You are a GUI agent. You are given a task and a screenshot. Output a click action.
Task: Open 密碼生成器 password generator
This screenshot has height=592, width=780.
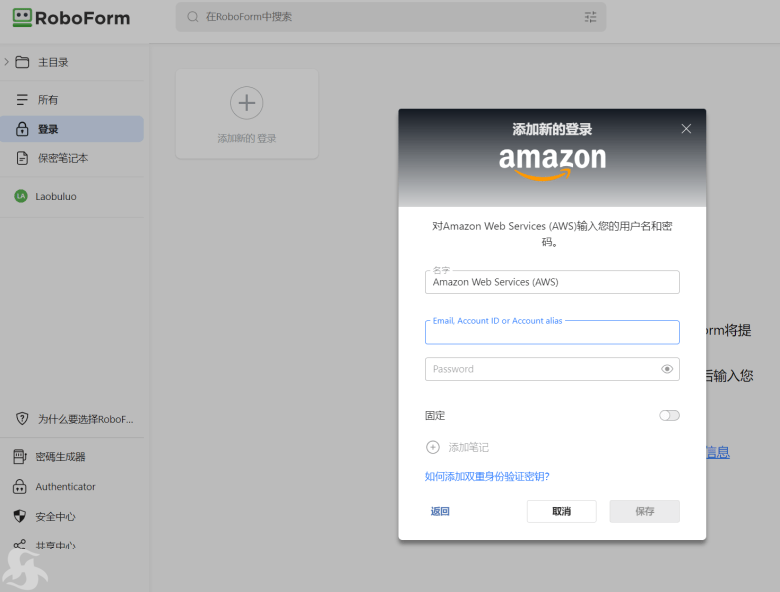point(60,457)
